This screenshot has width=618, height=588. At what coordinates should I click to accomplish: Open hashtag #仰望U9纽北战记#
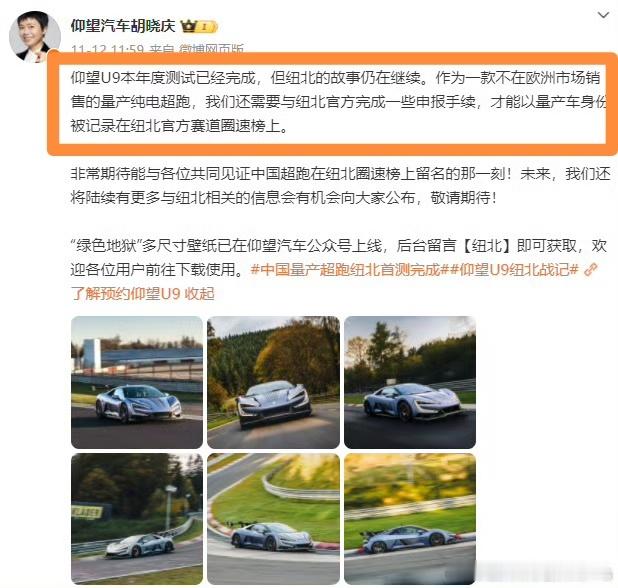tap(513, 270)
